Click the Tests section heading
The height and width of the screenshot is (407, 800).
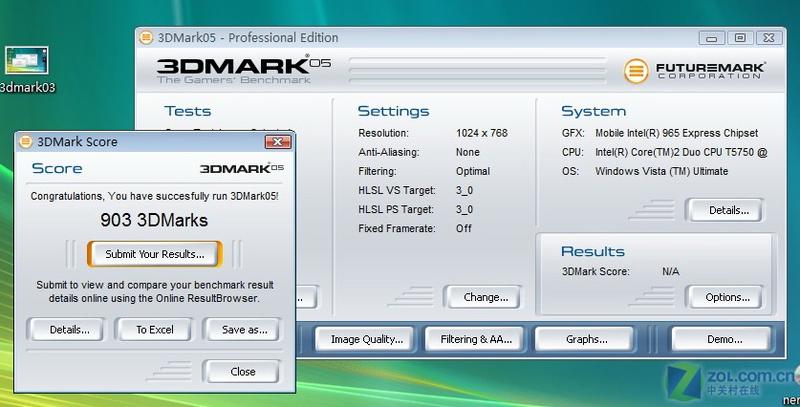coord(188,111)
